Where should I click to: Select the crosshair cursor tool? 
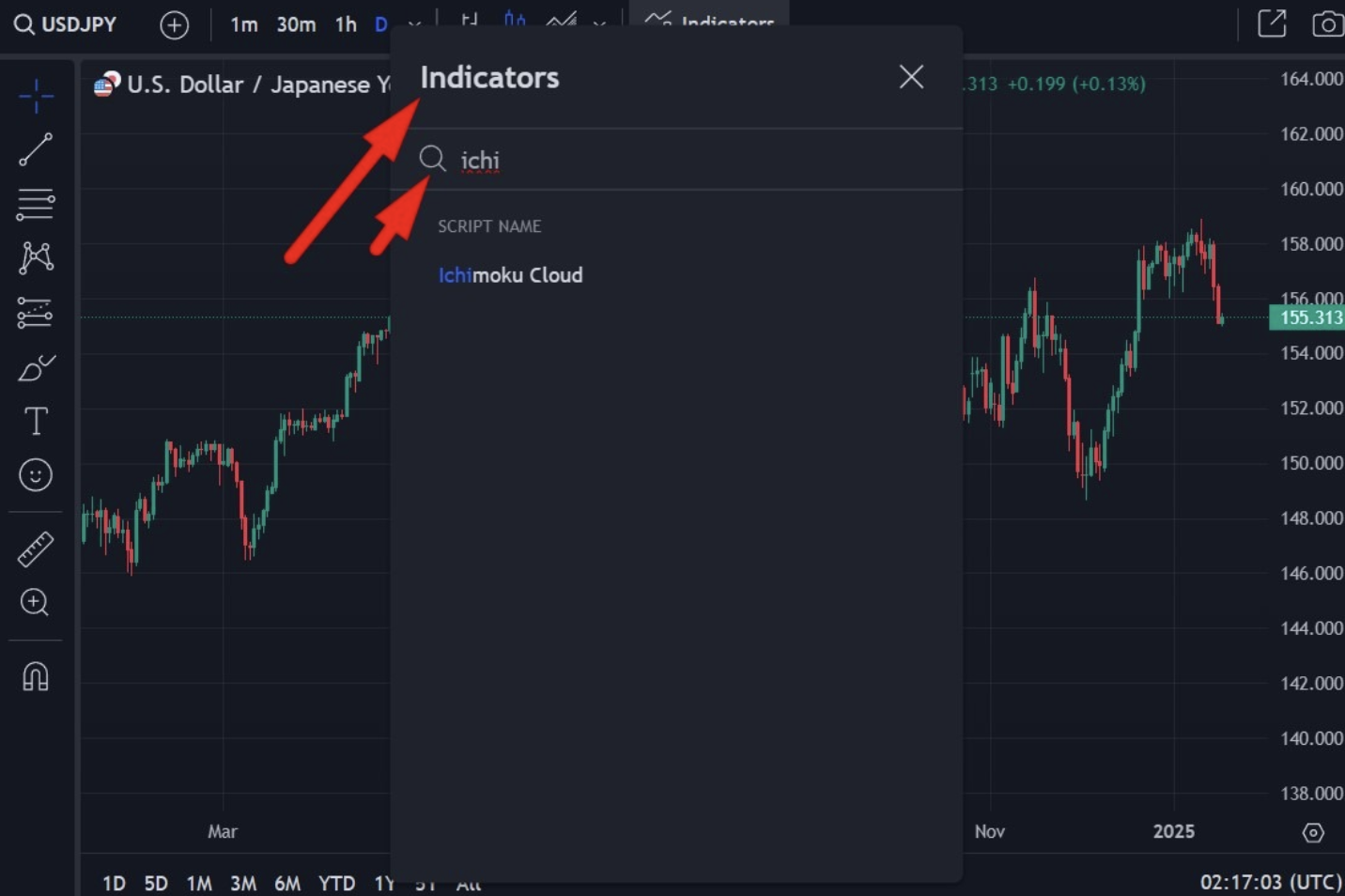click(x=36, y=96)
